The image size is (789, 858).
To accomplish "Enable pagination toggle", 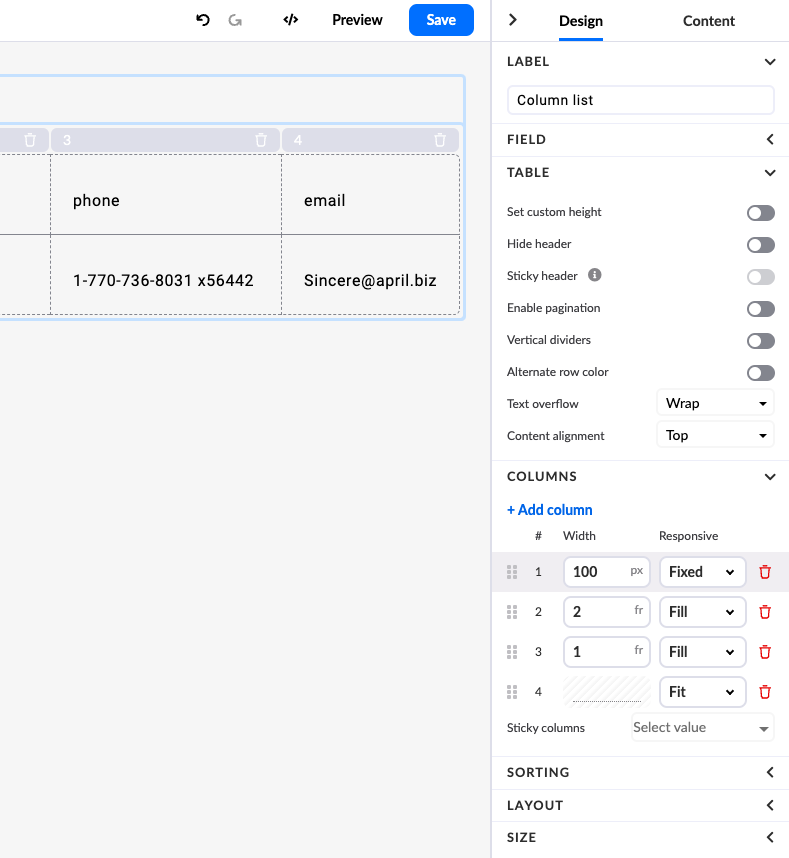I will tap(761, 309).
